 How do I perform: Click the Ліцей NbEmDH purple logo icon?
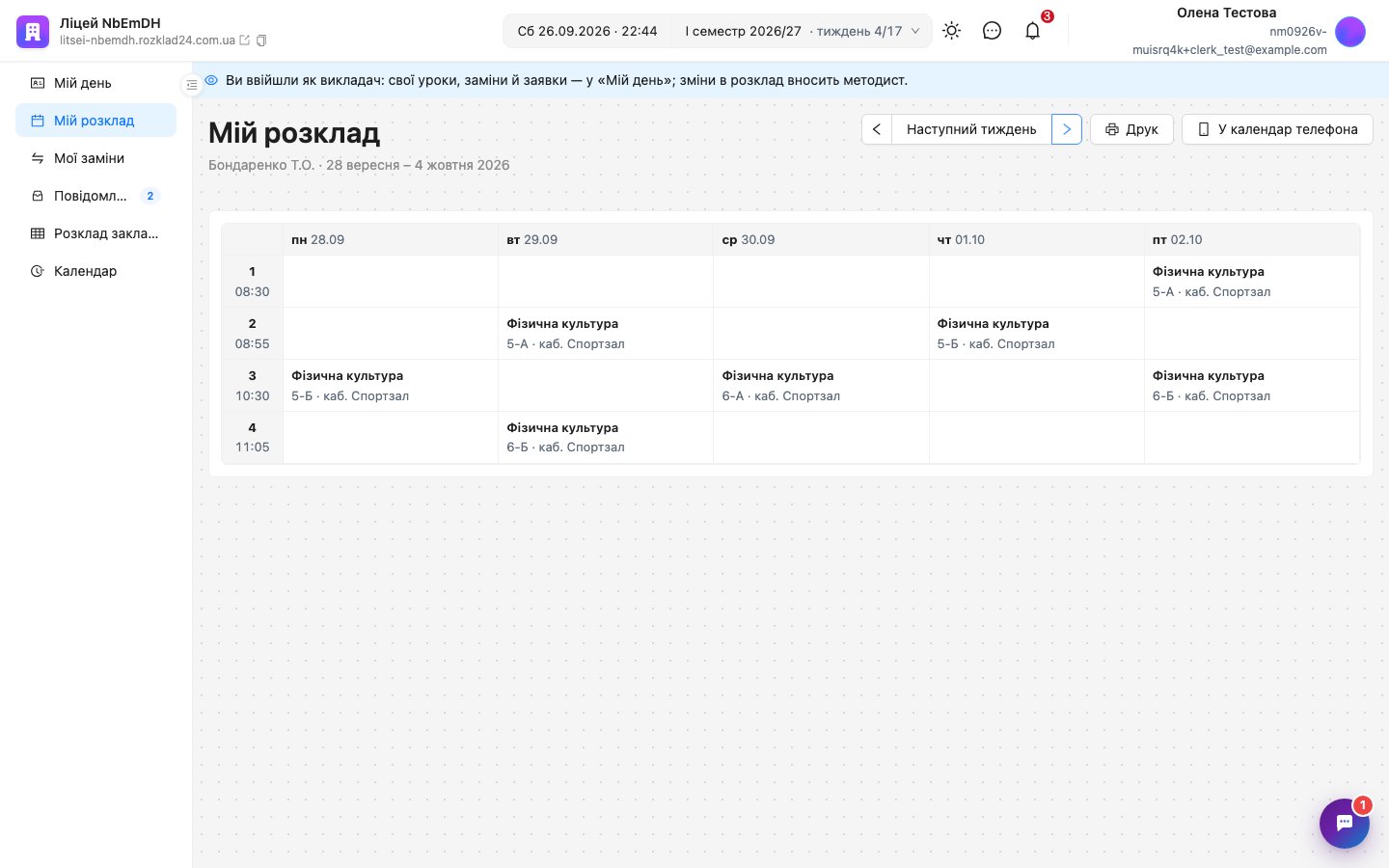pos(33,31)
